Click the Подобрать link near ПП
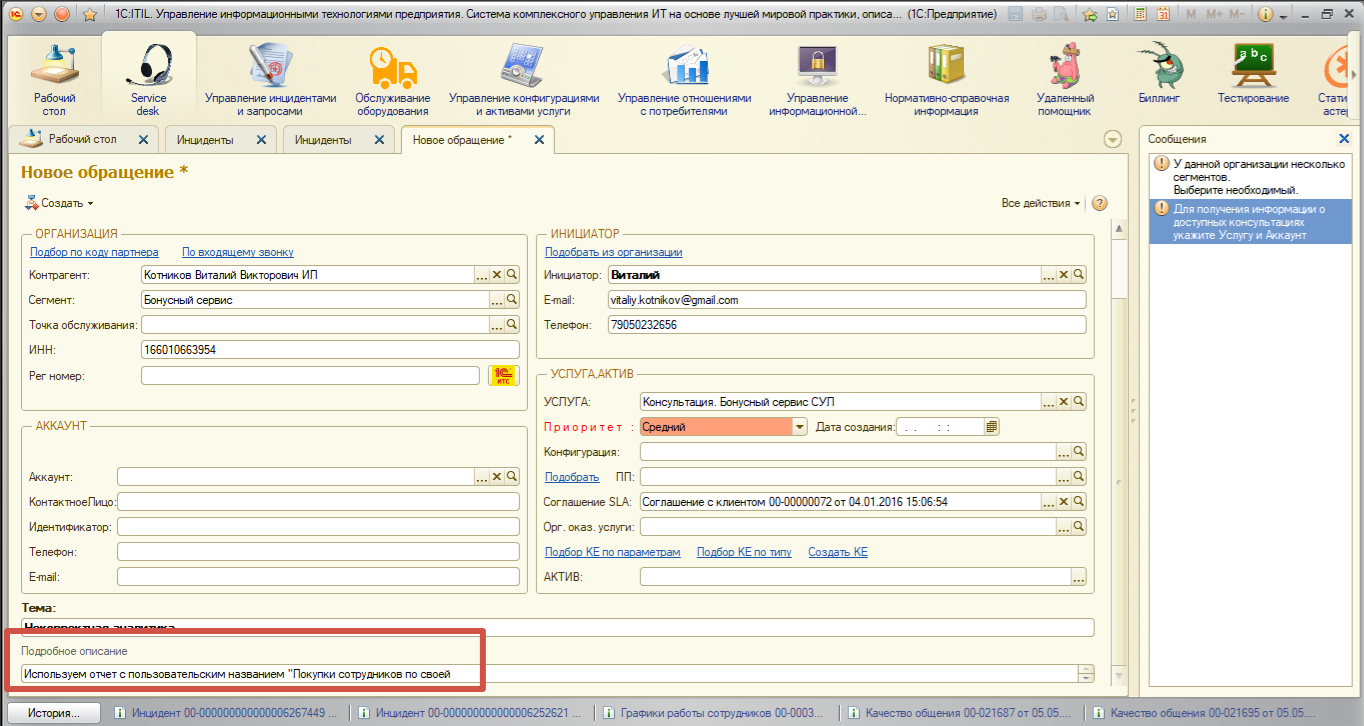The height and width of the screenshot is (726, 1364). (x=572, y=477)
